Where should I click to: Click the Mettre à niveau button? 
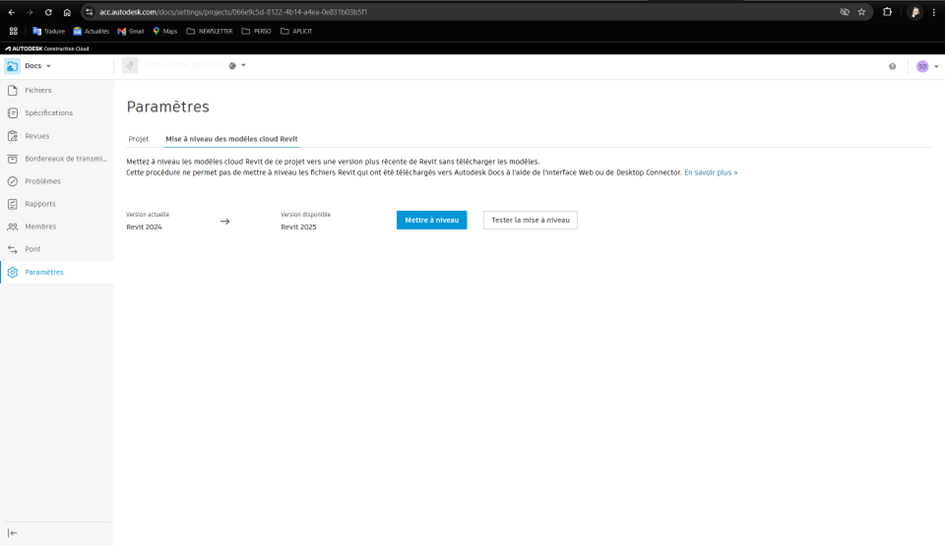(x=431, y=220)
